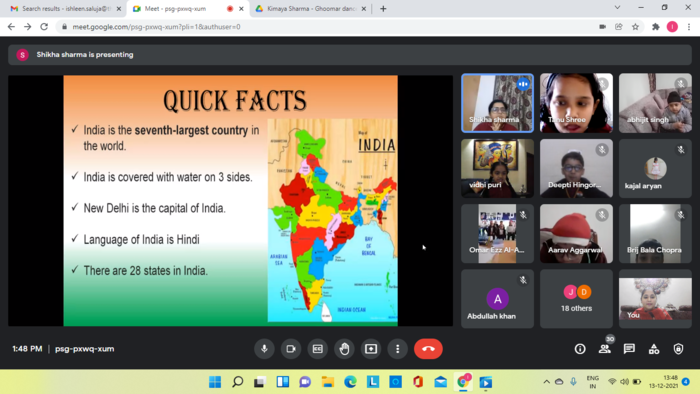The height and width of the screenshot is (394, 700).
Task: Show everyone participants panel
Action: (x=604, y=349)
